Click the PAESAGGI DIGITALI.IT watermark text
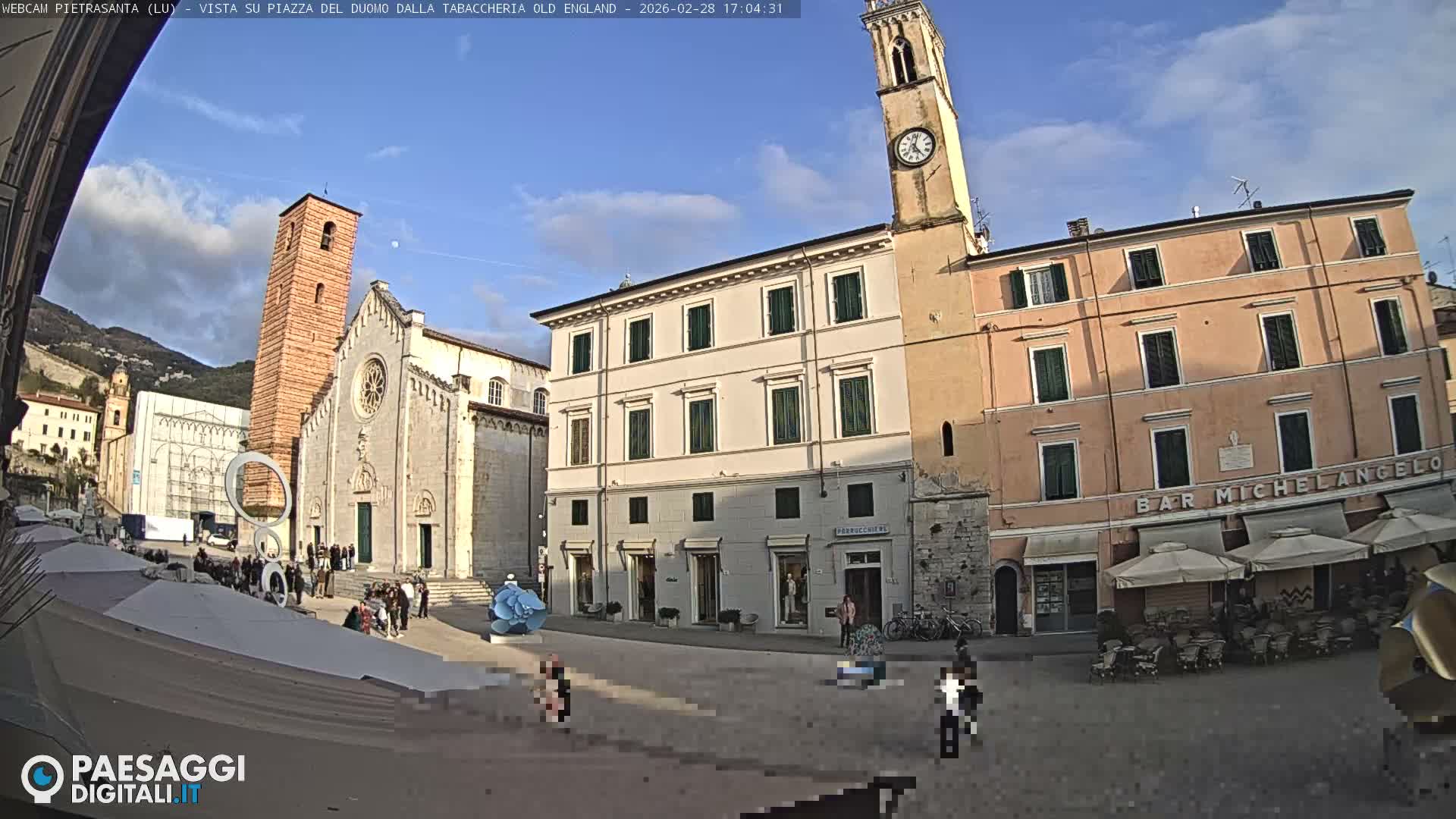This screenshot has height=819, width=1456. 158,780
